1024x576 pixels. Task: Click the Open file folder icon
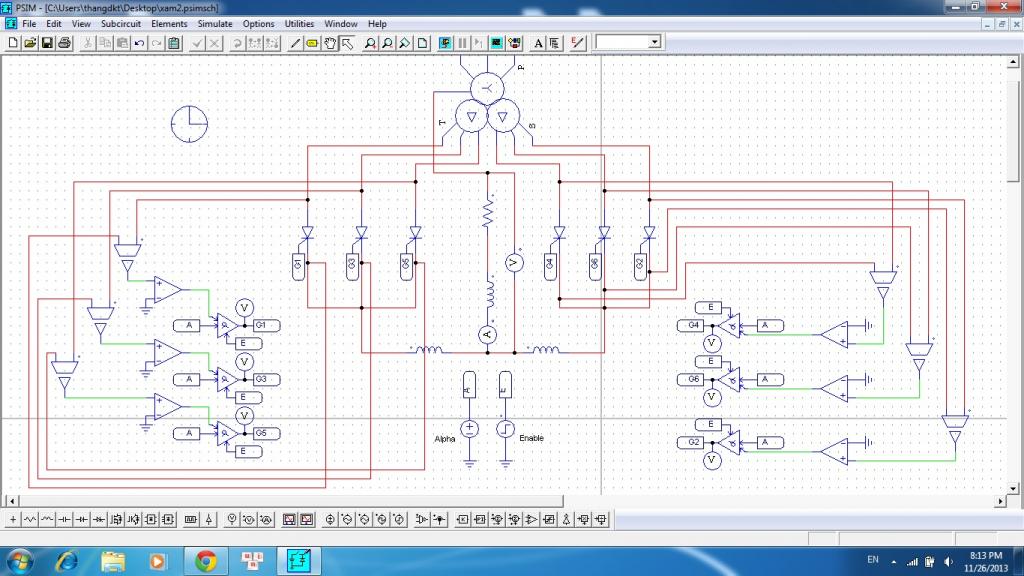pyautogui.click(x=30, y=43)
